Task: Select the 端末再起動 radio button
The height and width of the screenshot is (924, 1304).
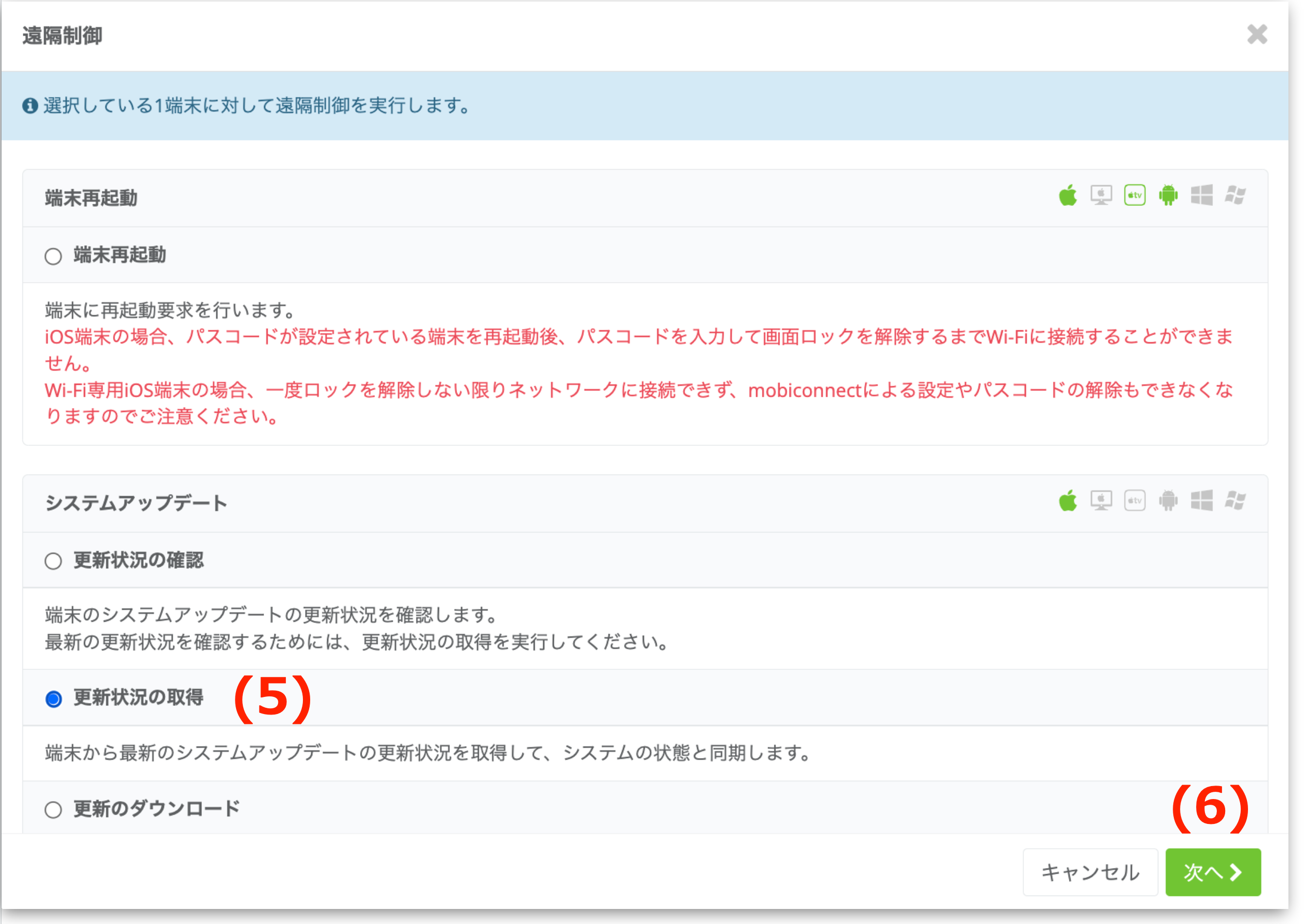Action: click(x=53, y=256)
